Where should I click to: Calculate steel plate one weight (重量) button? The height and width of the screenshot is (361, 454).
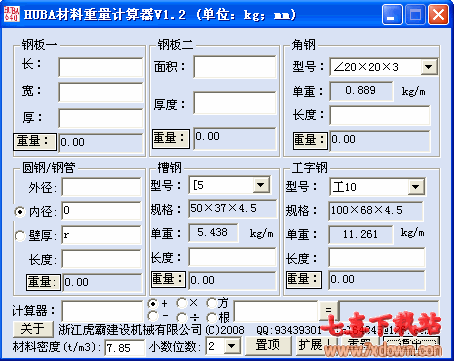(35, 142)
